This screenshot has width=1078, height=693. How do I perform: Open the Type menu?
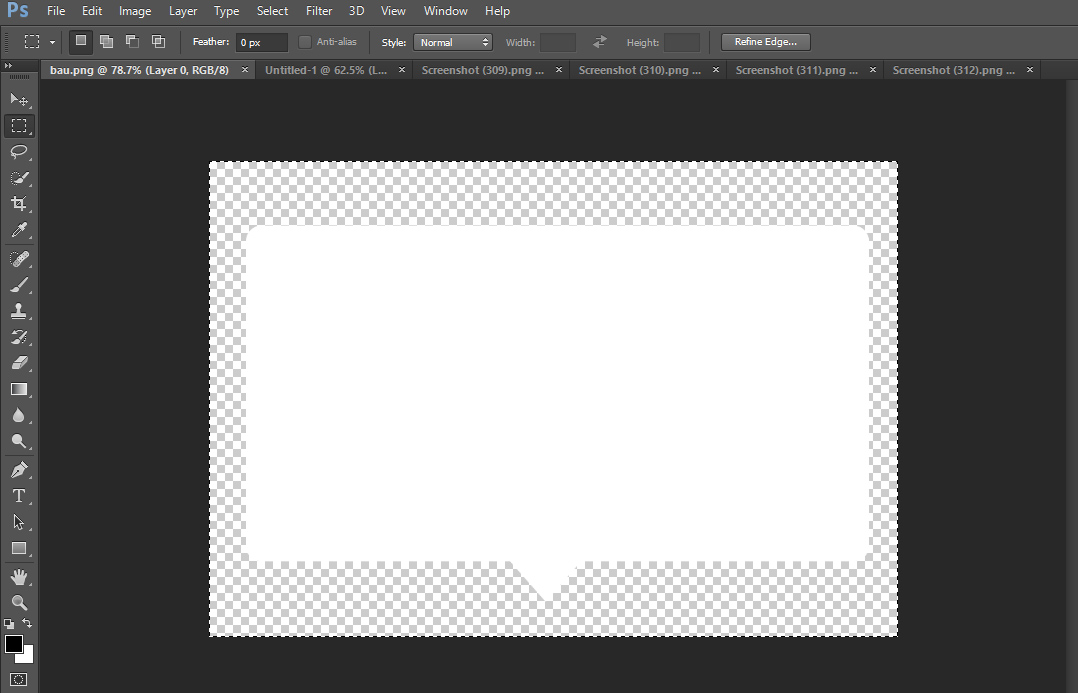coord(226,11)
